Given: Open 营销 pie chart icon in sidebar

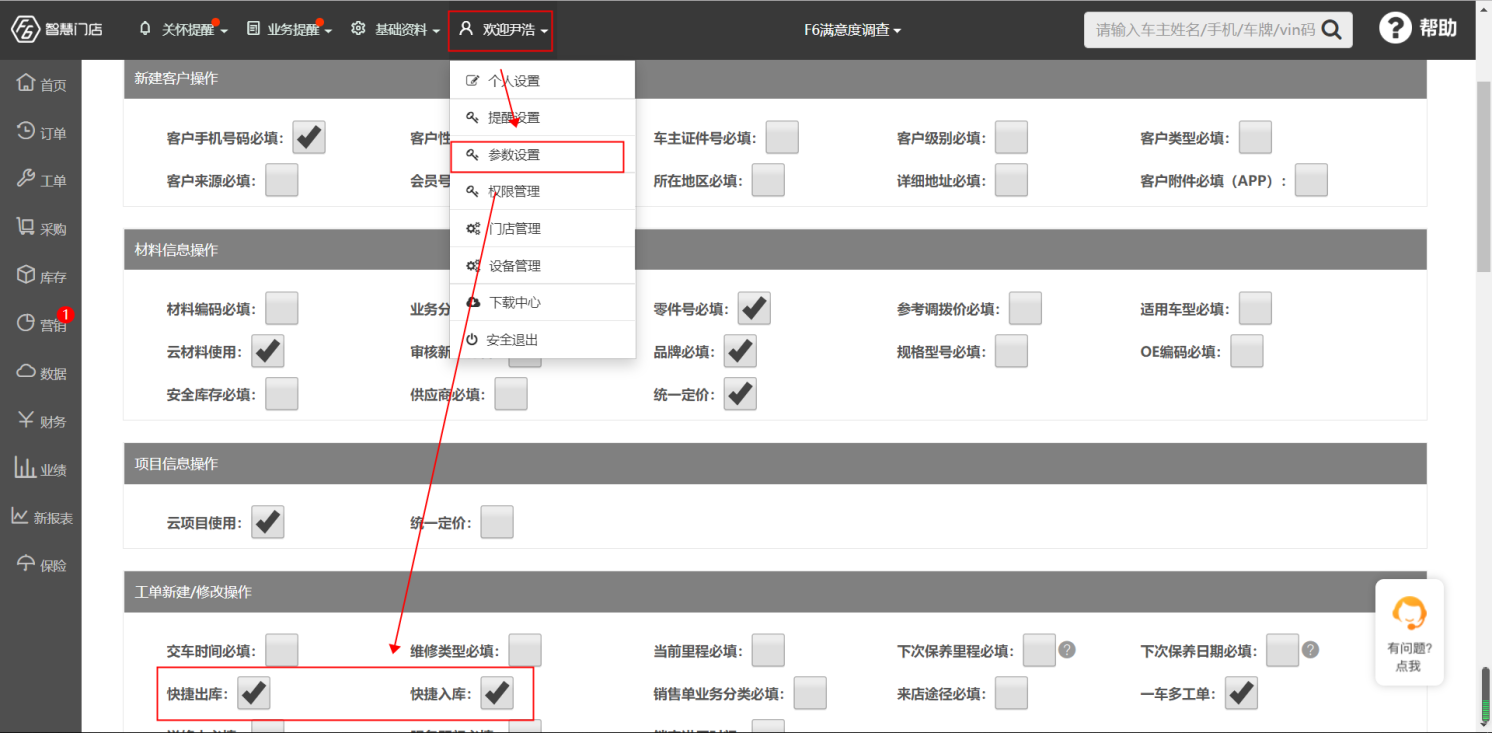Looking at the screenshot, I should tap(27, 323).
